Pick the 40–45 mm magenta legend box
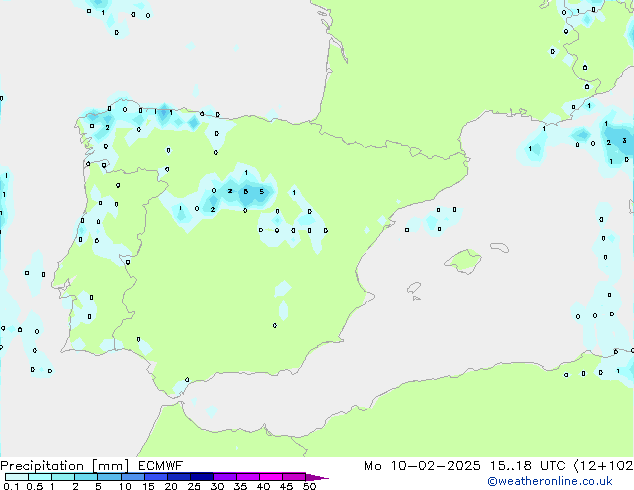 271,477
